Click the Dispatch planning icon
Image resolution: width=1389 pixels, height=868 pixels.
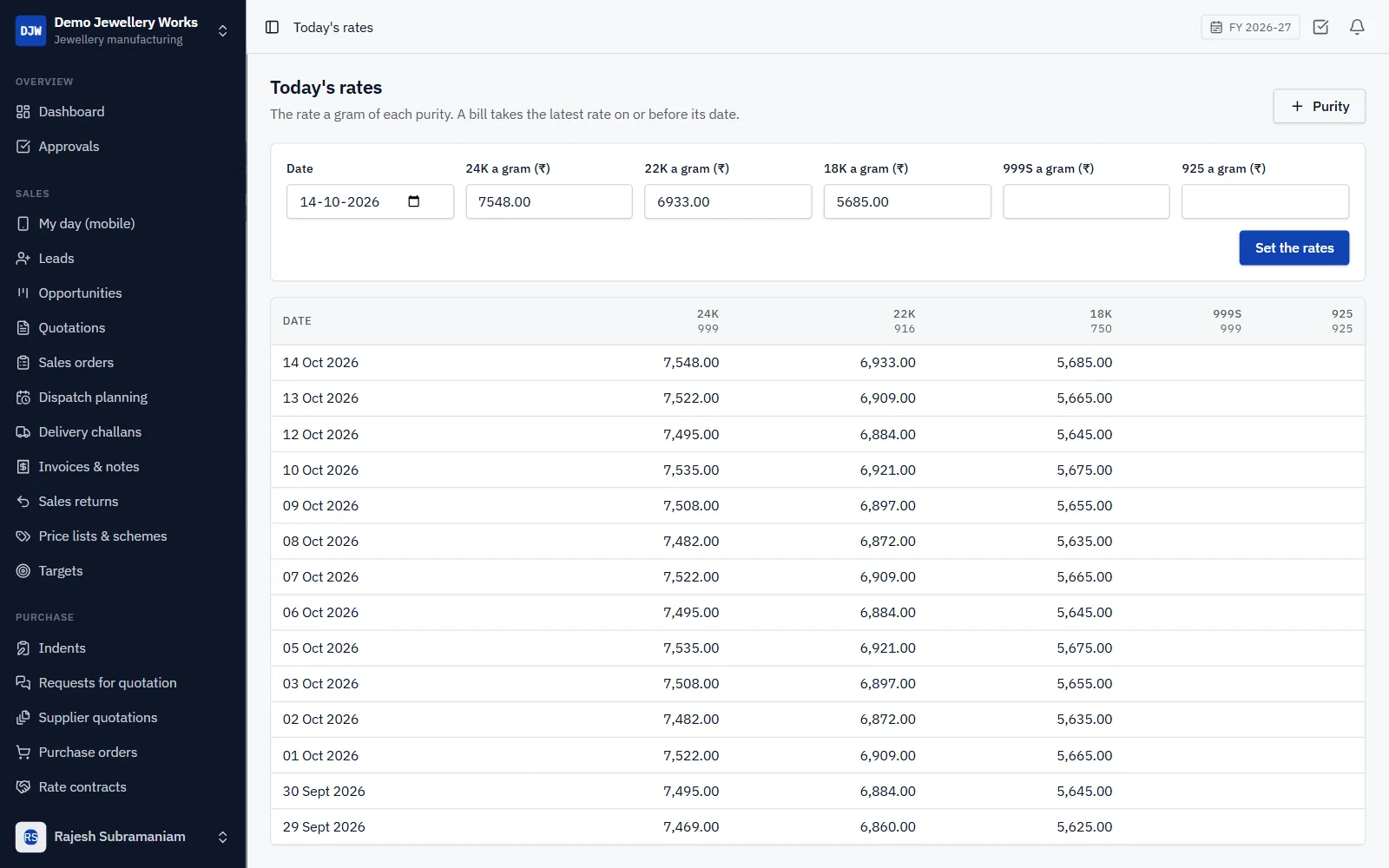pyautogui.click(x=23, y=398)
